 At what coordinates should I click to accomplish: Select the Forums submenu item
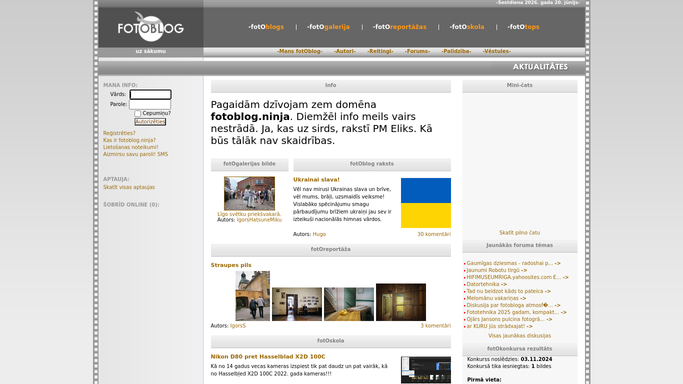(x=417, y=51)
